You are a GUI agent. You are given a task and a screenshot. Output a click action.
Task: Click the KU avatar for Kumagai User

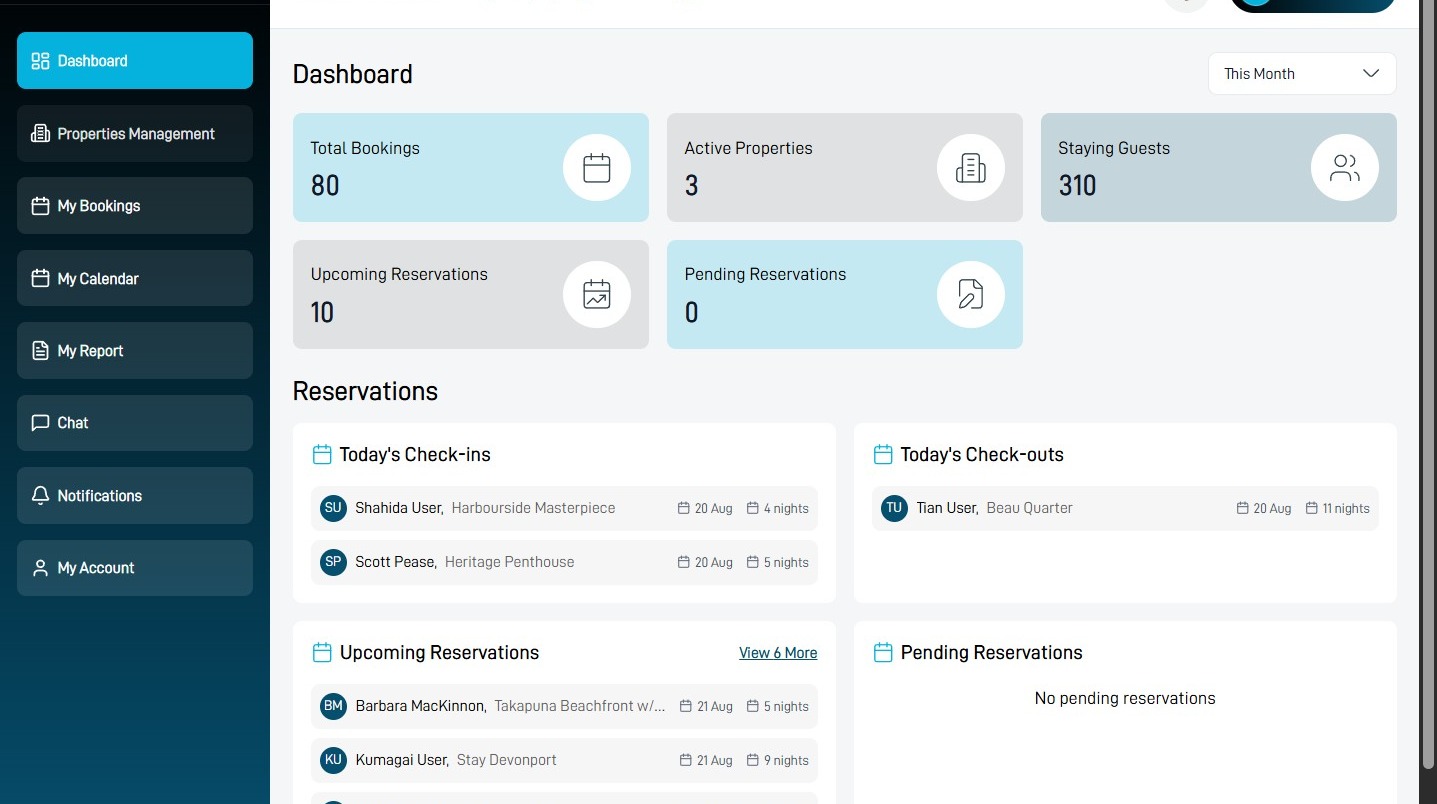334,760
